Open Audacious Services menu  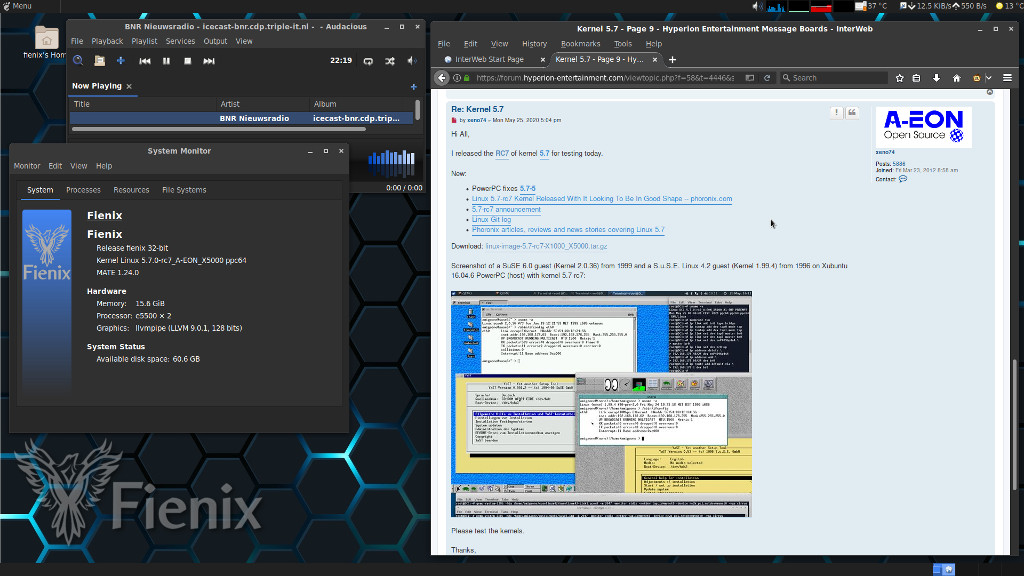click(180, 41)
